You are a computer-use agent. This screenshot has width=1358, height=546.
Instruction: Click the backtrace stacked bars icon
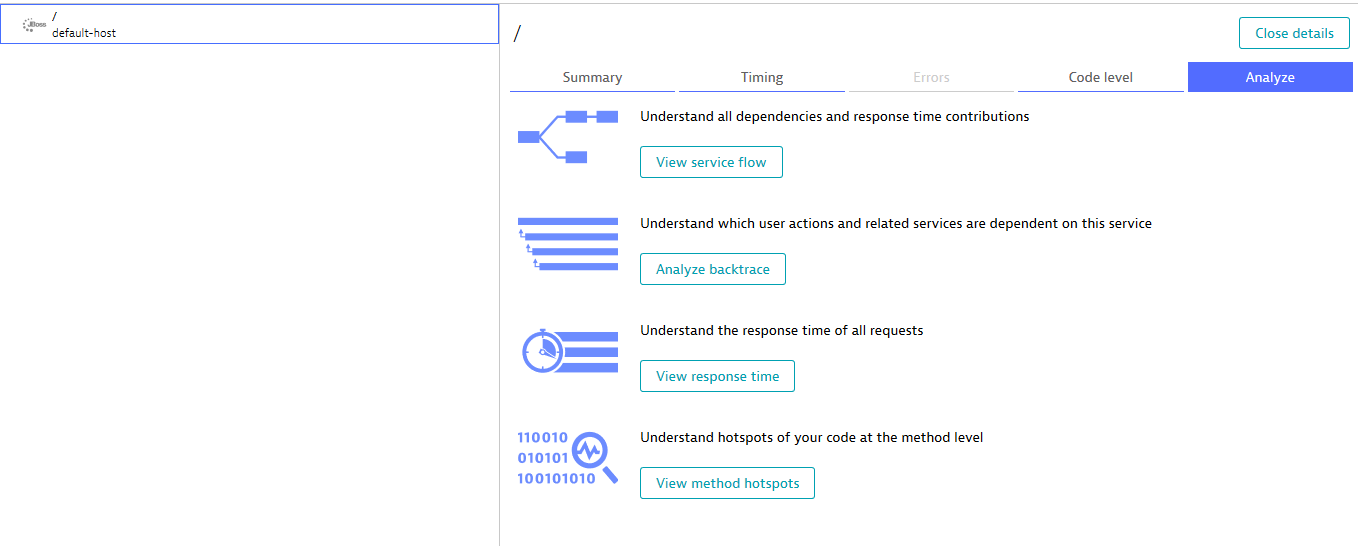pyautogui.click(x=567, y=244)
